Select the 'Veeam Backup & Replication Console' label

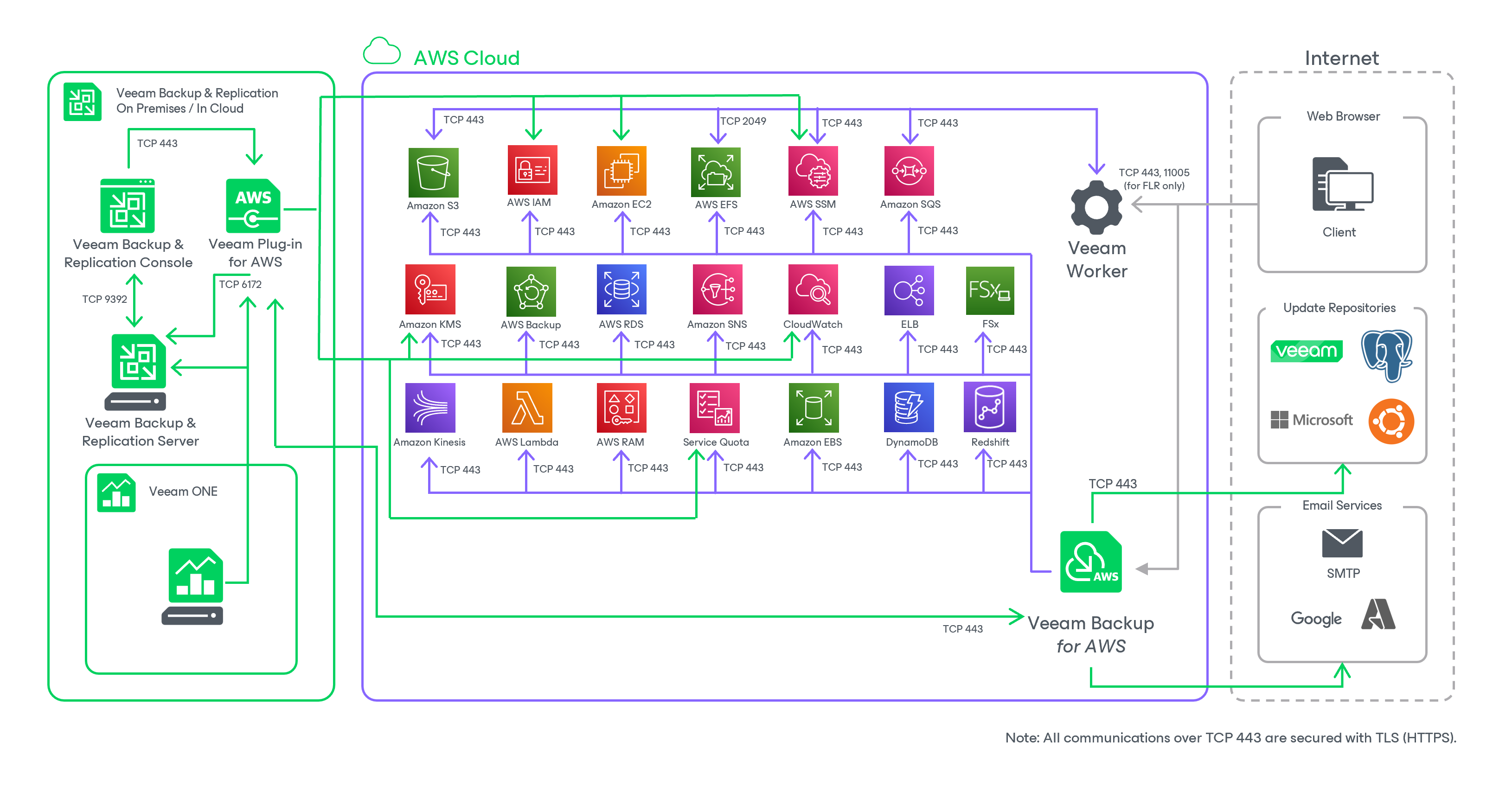click(x=128, y=254)
